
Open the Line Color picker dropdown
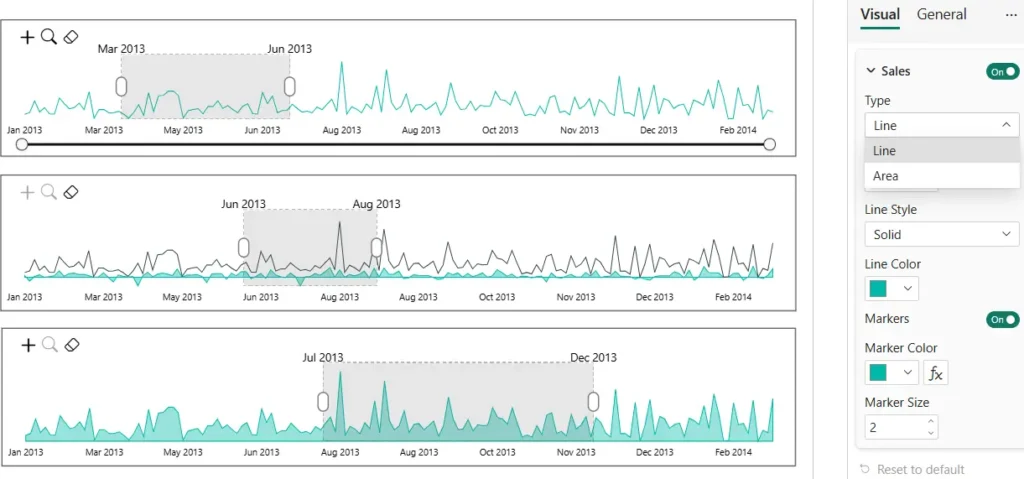pyautogui.click(x=891, y=288)
